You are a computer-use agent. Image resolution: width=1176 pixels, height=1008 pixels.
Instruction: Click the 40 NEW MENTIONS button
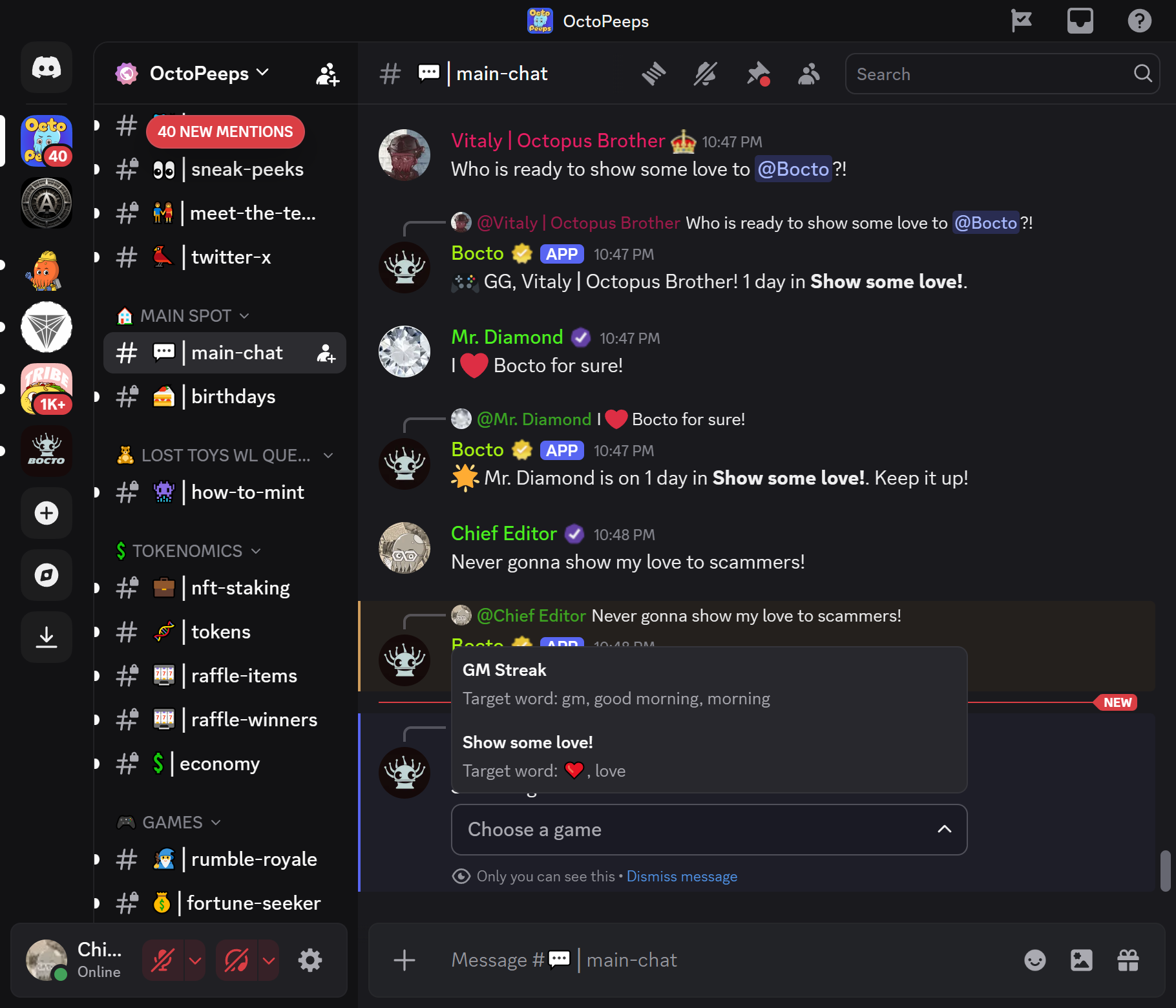[x=226, y=132]
